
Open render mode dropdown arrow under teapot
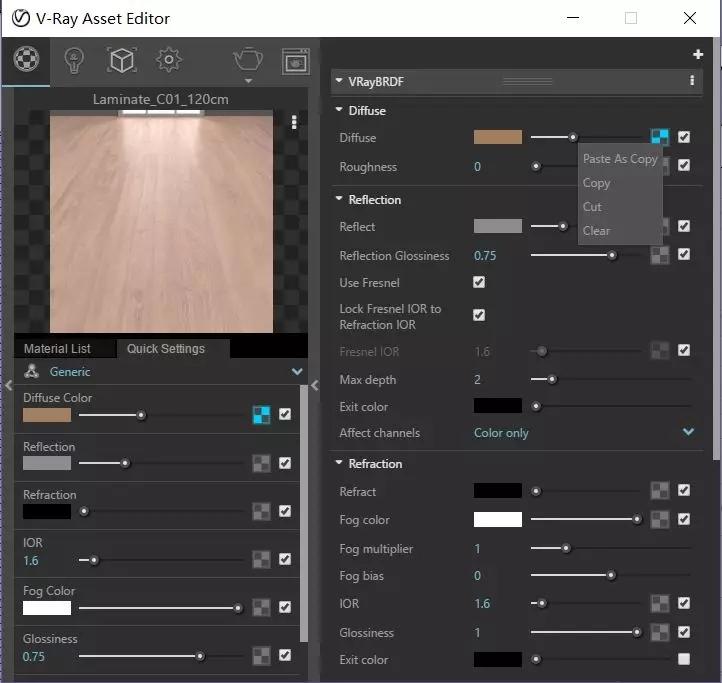248,81
